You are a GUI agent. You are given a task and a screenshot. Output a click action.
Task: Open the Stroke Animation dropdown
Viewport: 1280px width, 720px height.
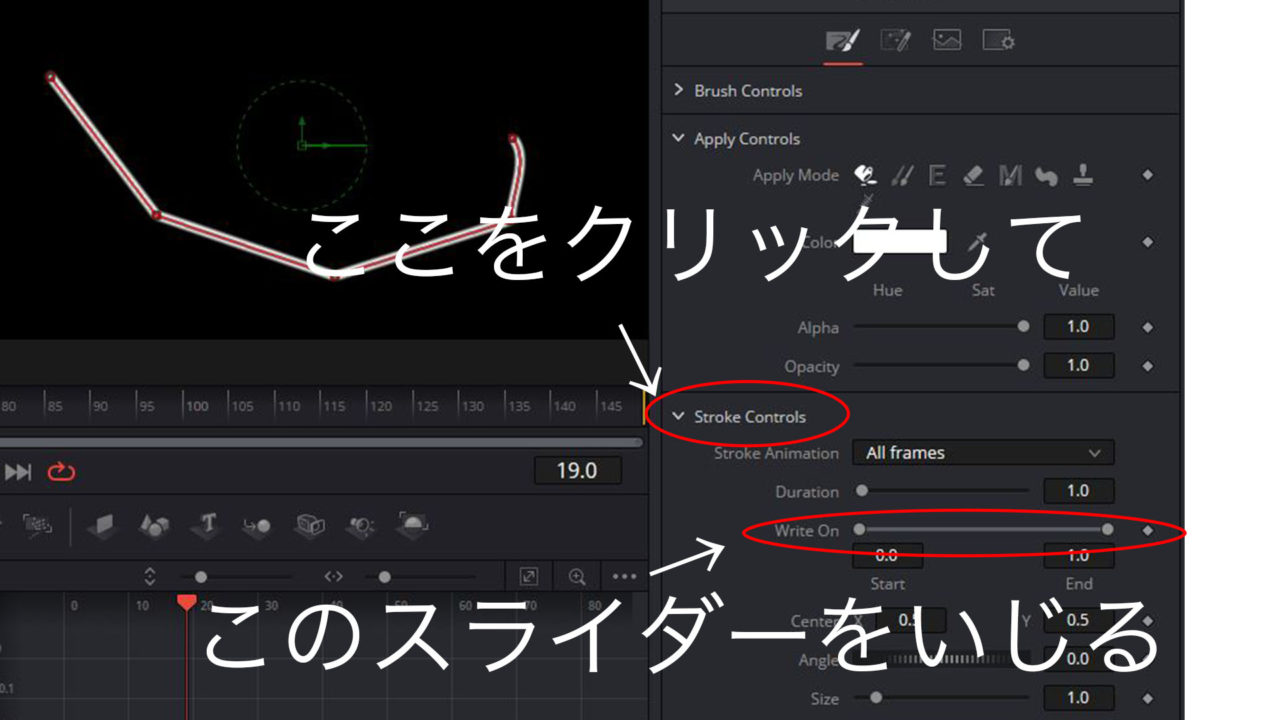tap(983, 453)
